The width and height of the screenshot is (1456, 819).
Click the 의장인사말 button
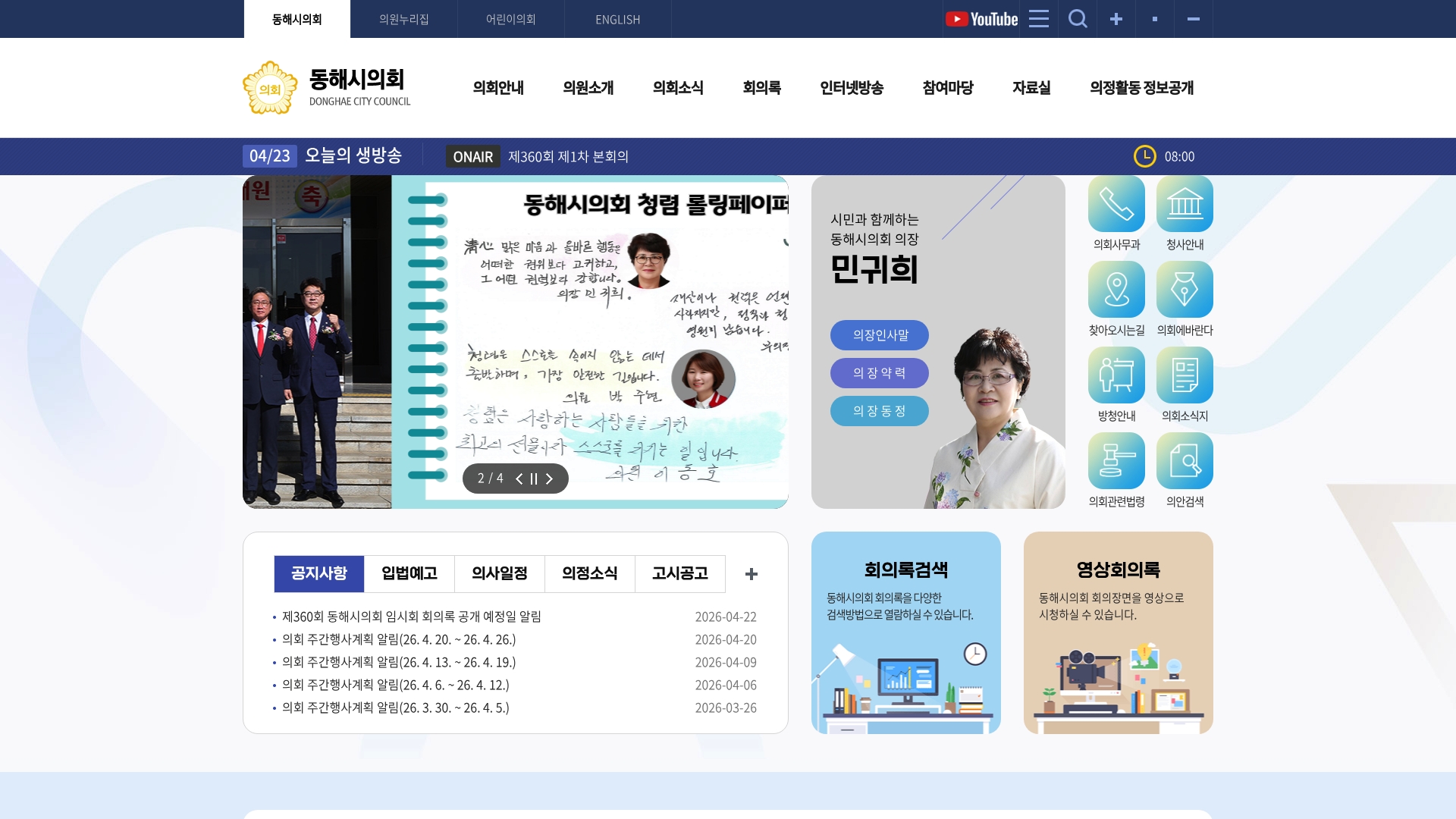click(880, 335)
